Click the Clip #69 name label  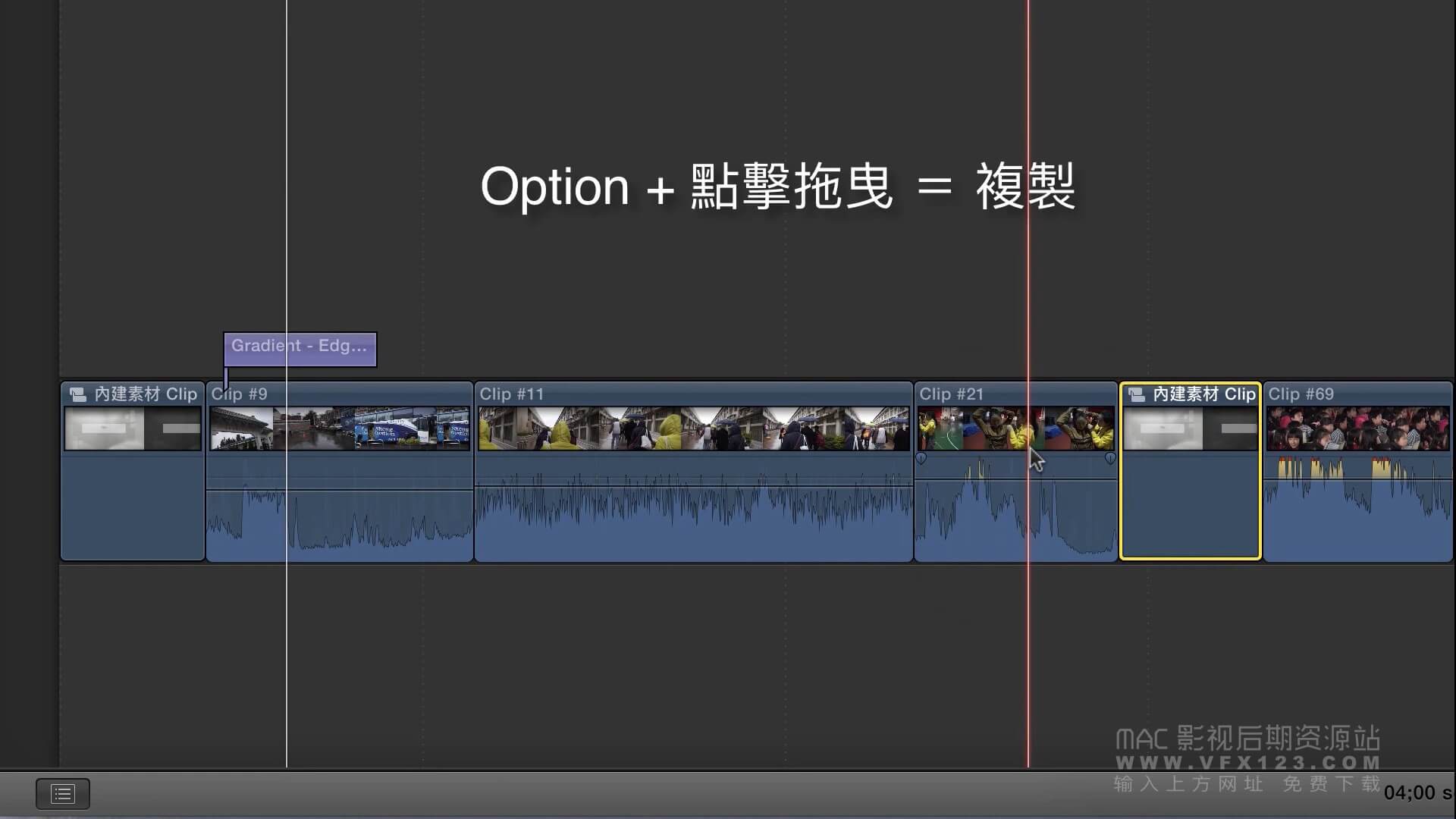pos(1301,394)
